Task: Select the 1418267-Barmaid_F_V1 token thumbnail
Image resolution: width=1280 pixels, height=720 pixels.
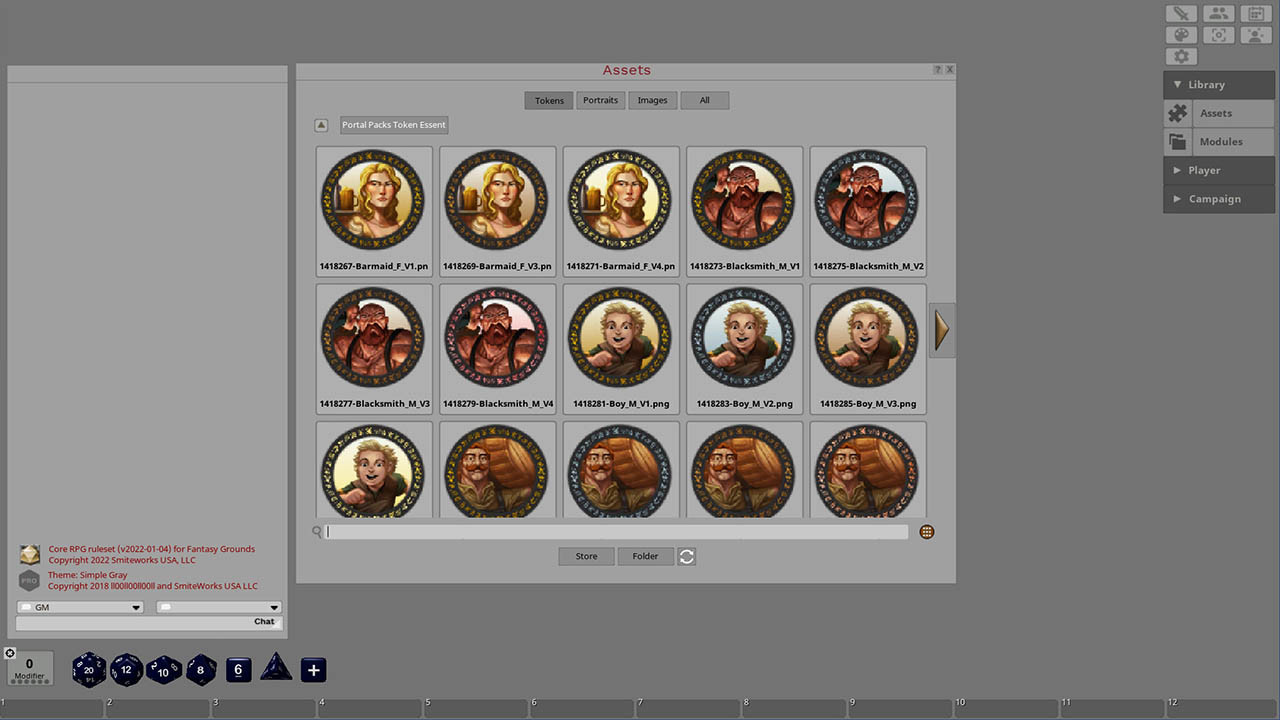Action: (374, 199)
